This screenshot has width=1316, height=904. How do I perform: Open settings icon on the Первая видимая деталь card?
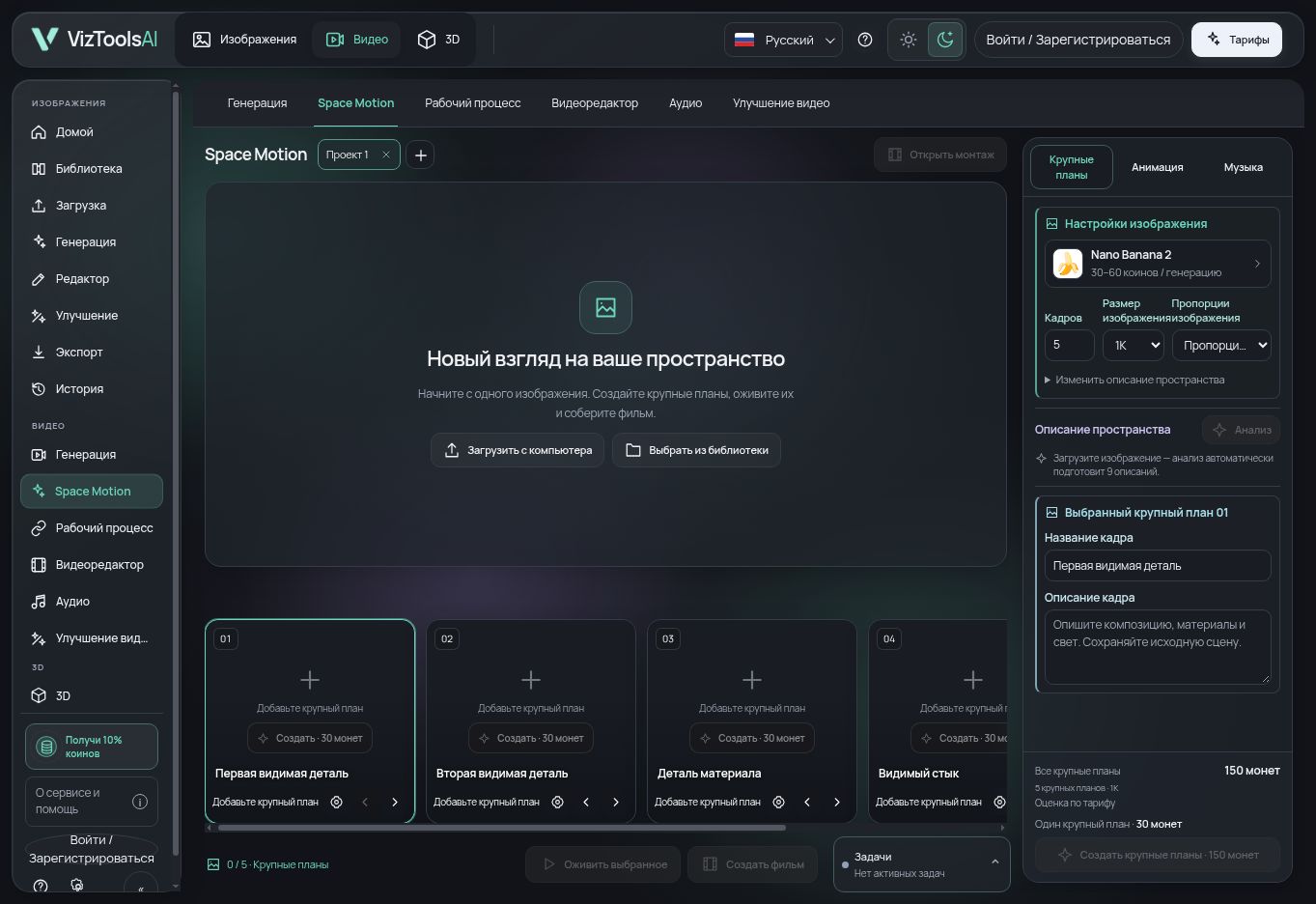[336, 802]
